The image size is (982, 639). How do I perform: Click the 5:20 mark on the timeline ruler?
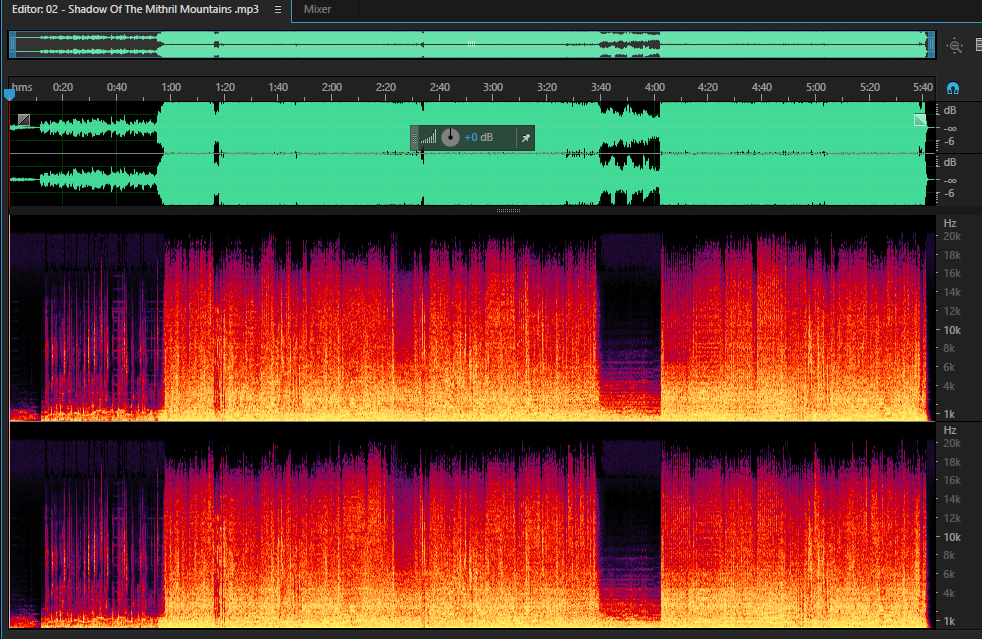pyautogui.click(x=869, y=87)
